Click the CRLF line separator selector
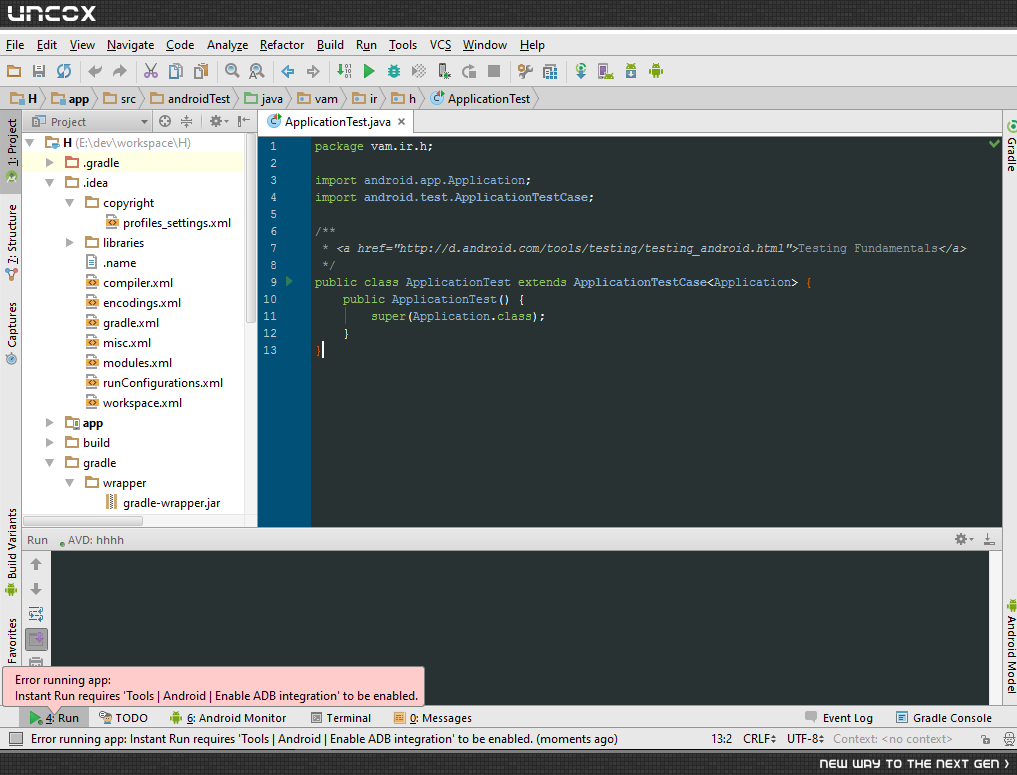The width and height of the screenshot is (1017, 775). pyautogui.click(x=760, y=739)
